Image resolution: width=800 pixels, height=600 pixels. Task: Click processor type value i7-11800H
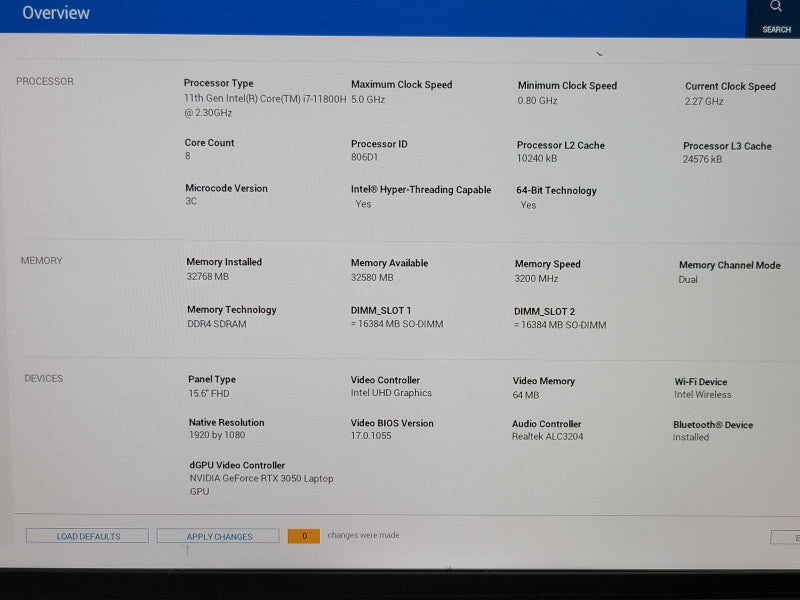(x=265, y=106)
